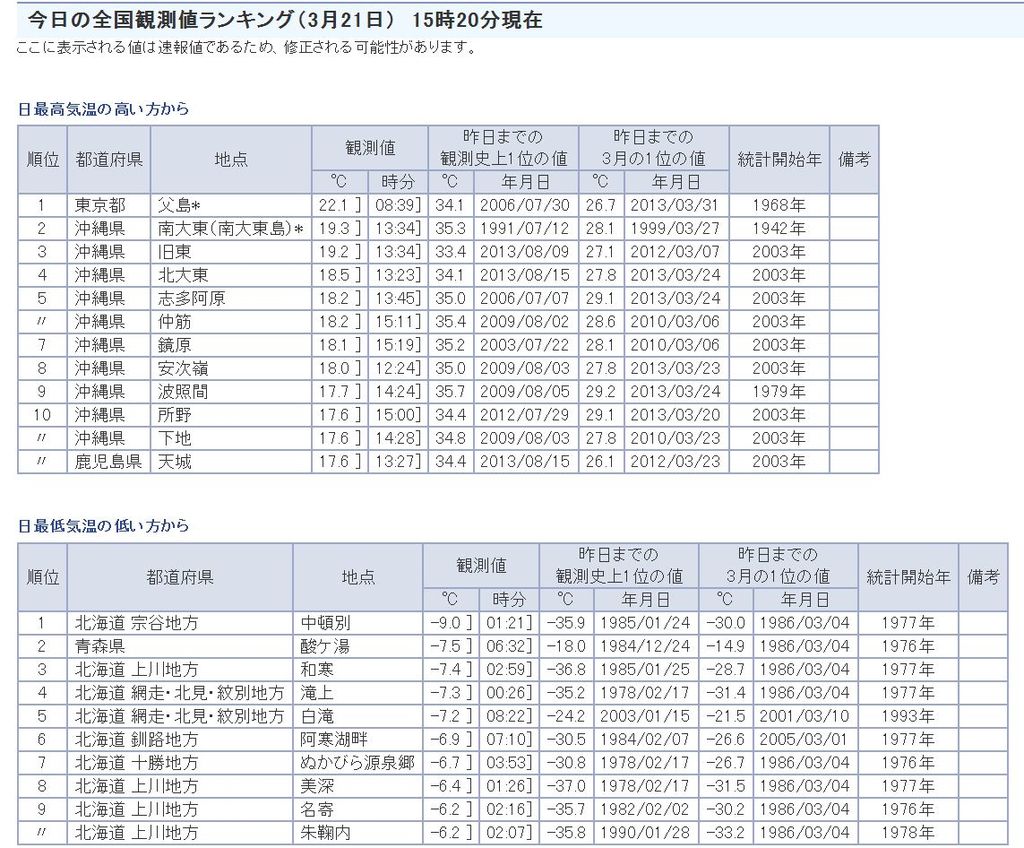Image resolution: width=1024 pixels, height=848 pixels.
Task: Click the 中頓別 station name
Action: tap(325, 623)
